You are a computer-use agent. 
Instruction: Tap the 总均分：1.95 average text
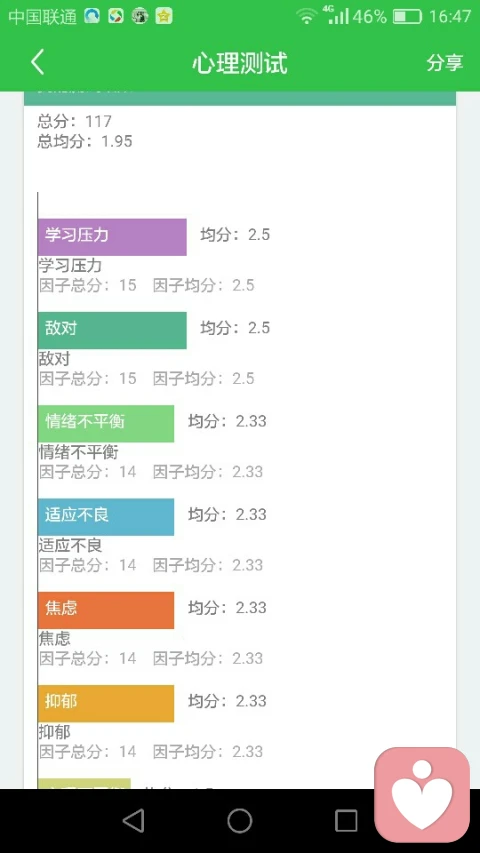(x=85, y=141)
